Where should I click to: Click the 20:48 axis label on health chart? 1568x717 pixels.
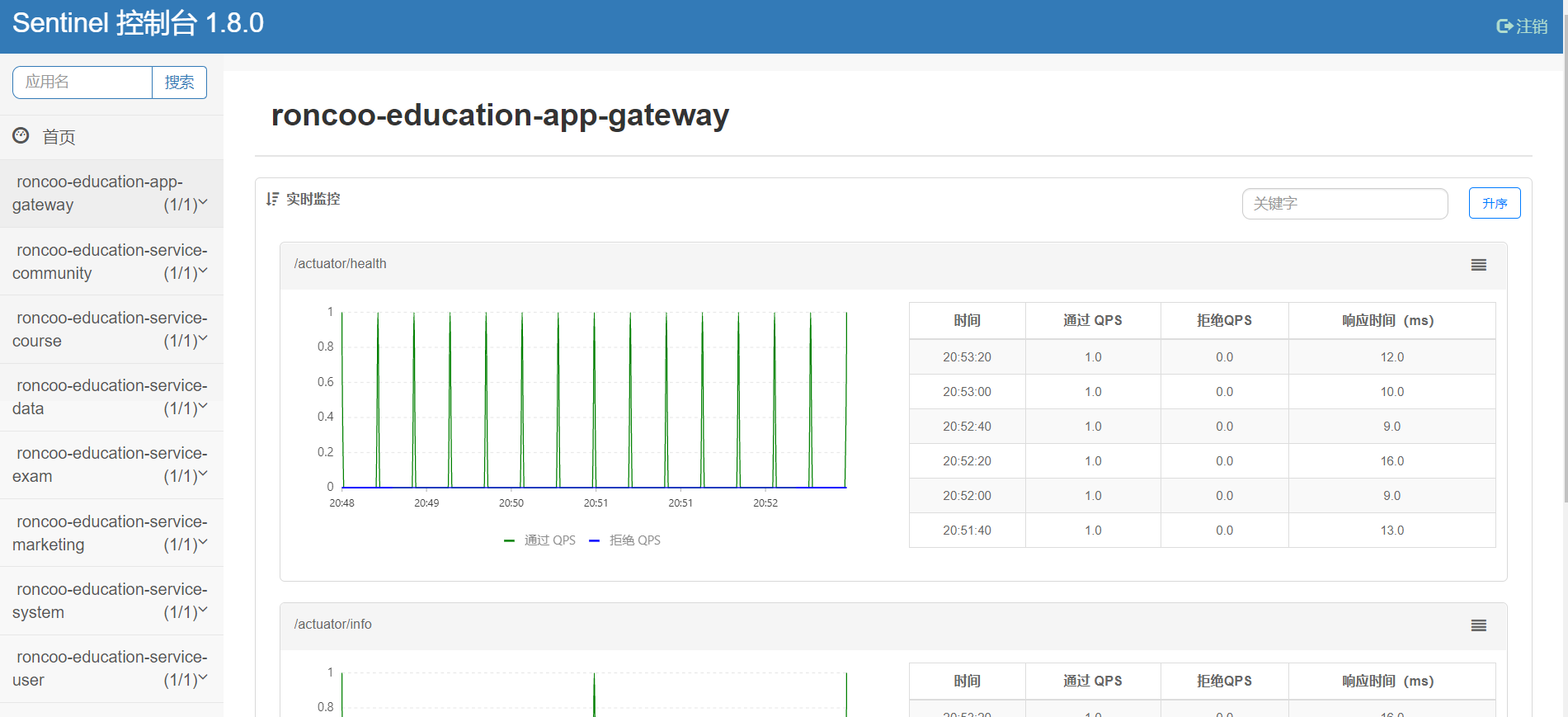pyautogui.click(x=341, y=503)
